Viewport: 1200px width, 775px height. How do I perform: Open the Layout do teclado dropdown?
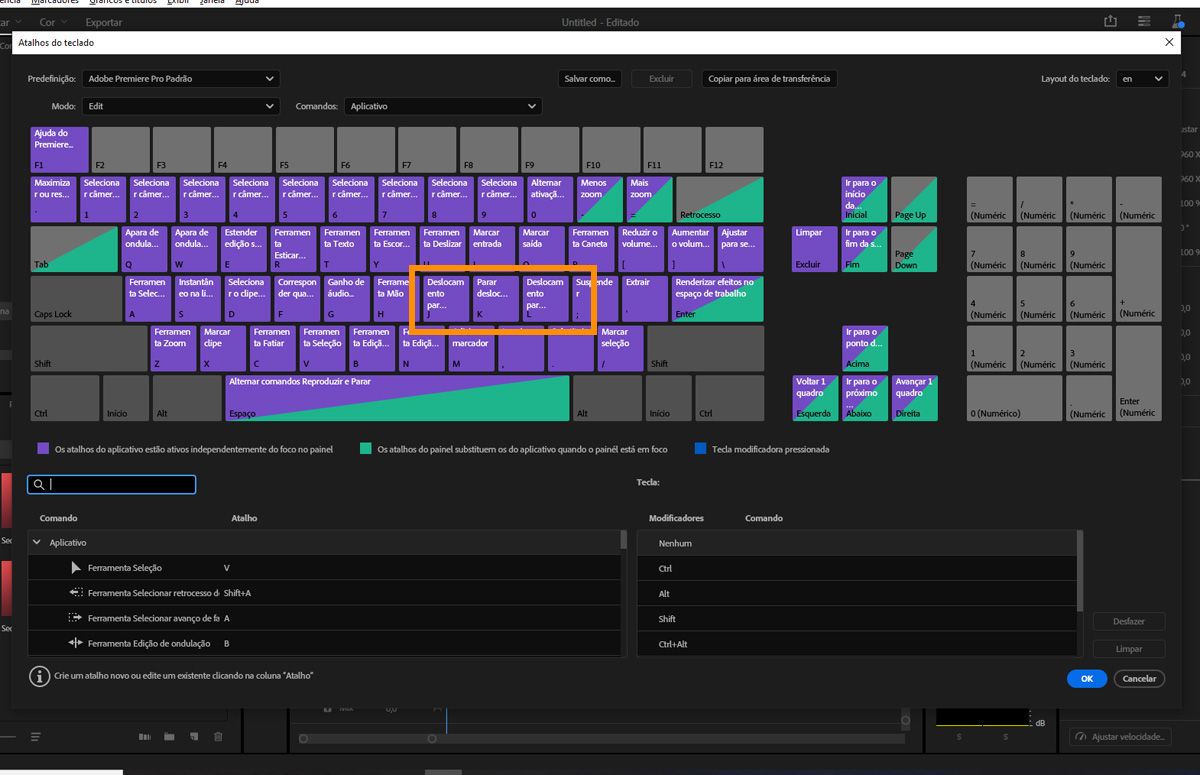click(1142, 78)
